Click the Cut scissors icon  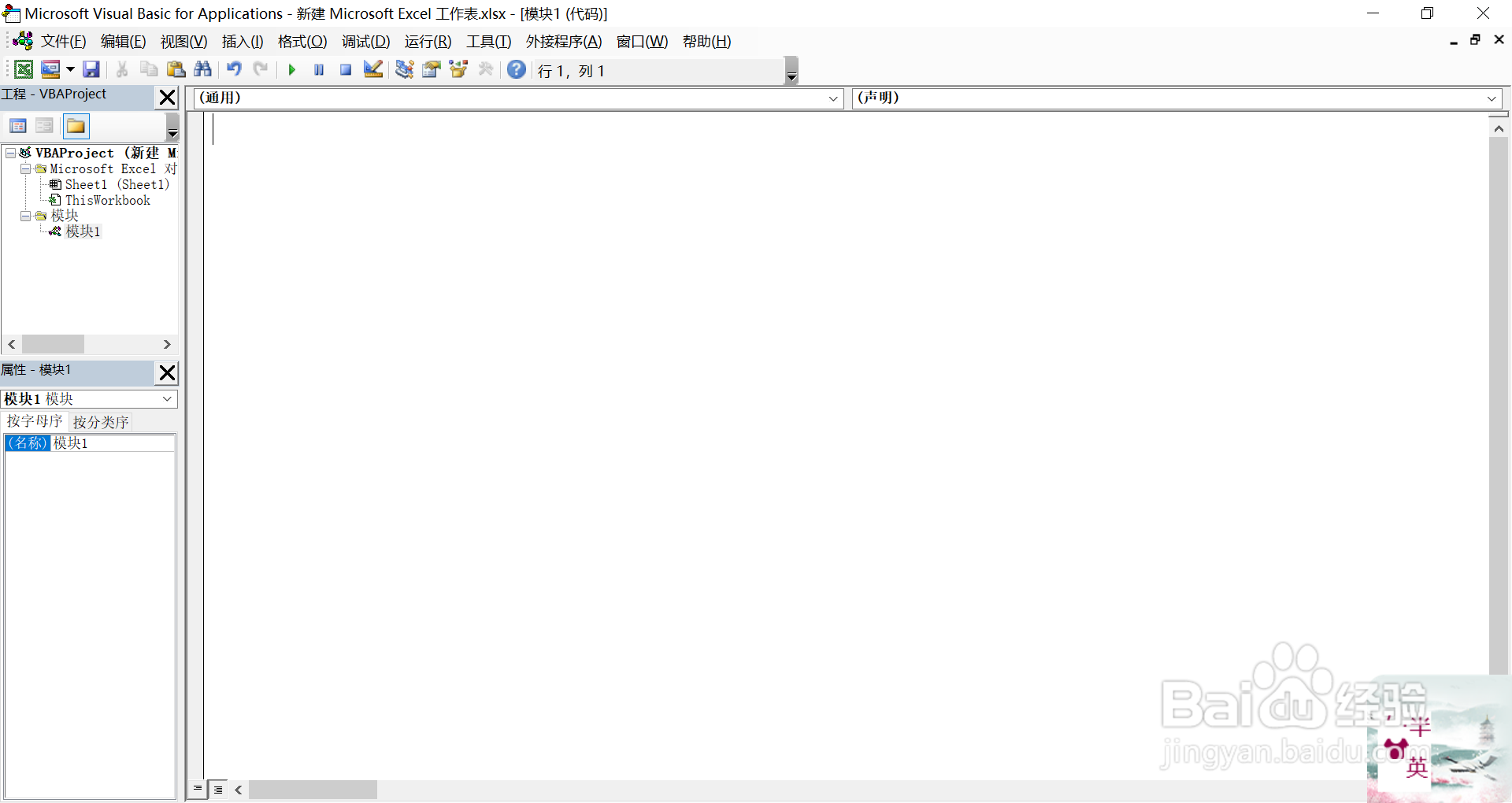pyautogui.click(x=122, y=70)
